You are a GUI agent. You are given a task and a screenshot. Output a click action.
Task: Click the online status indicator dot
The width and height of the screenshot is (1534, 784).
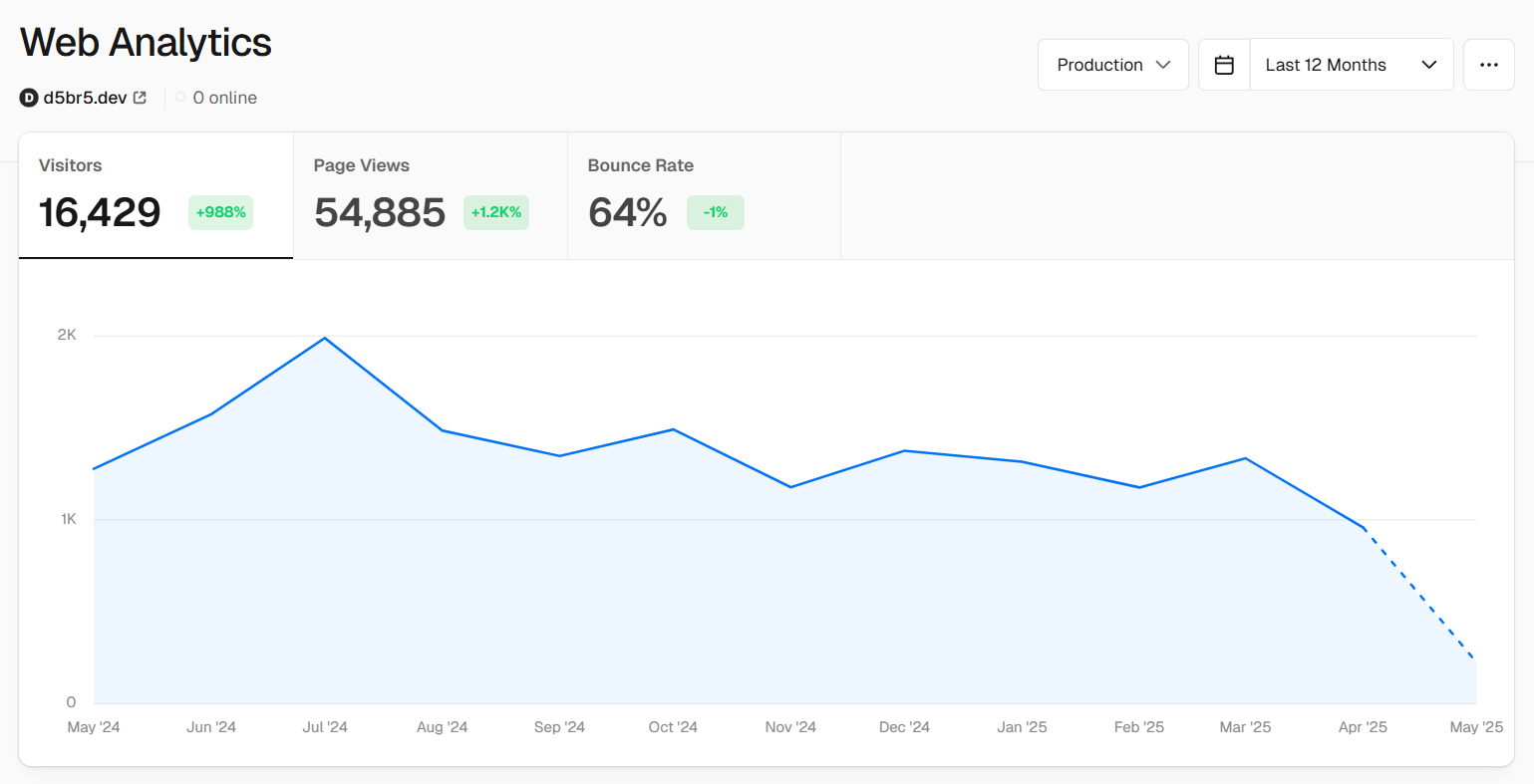(x=180, y=98)
